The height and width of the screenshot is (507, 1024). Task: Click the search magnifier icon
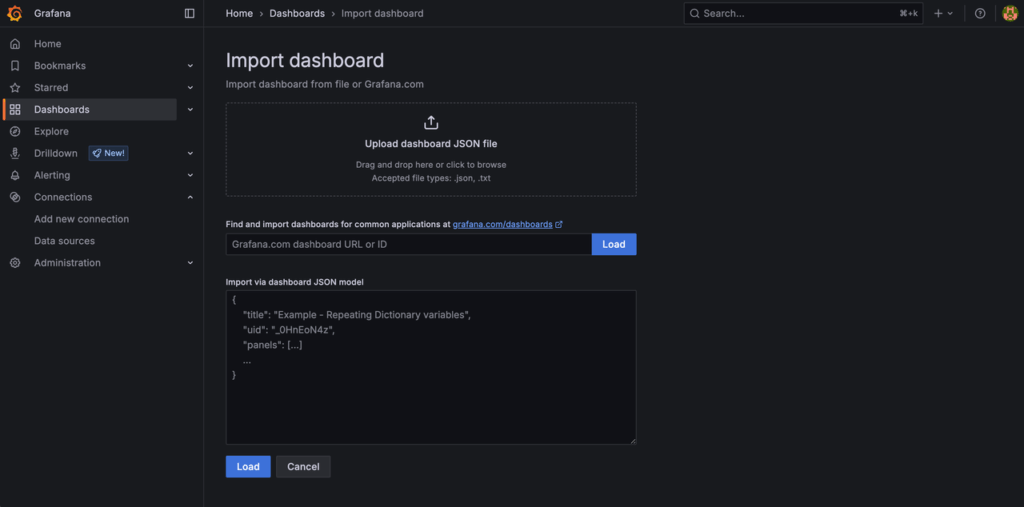point(694,13)
